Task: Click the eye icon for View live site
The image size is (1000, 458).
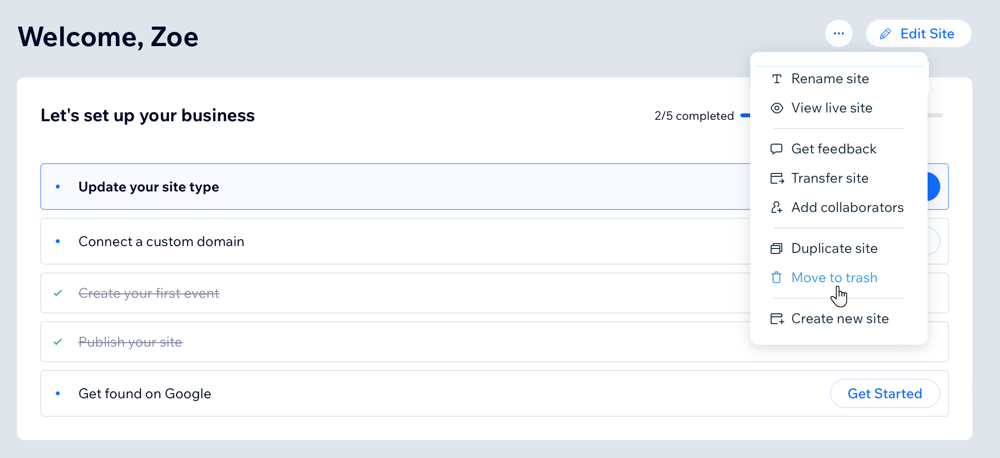Action: 776,108
